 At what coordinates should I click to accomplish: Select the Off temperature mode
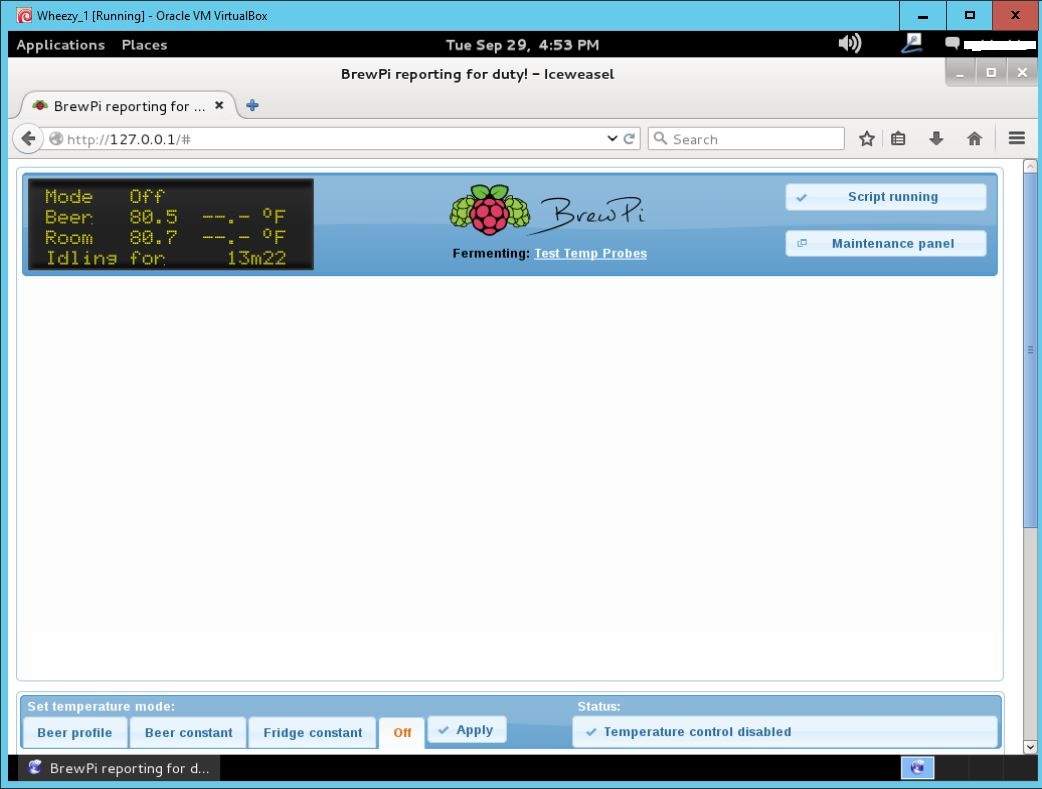(402, 733)
